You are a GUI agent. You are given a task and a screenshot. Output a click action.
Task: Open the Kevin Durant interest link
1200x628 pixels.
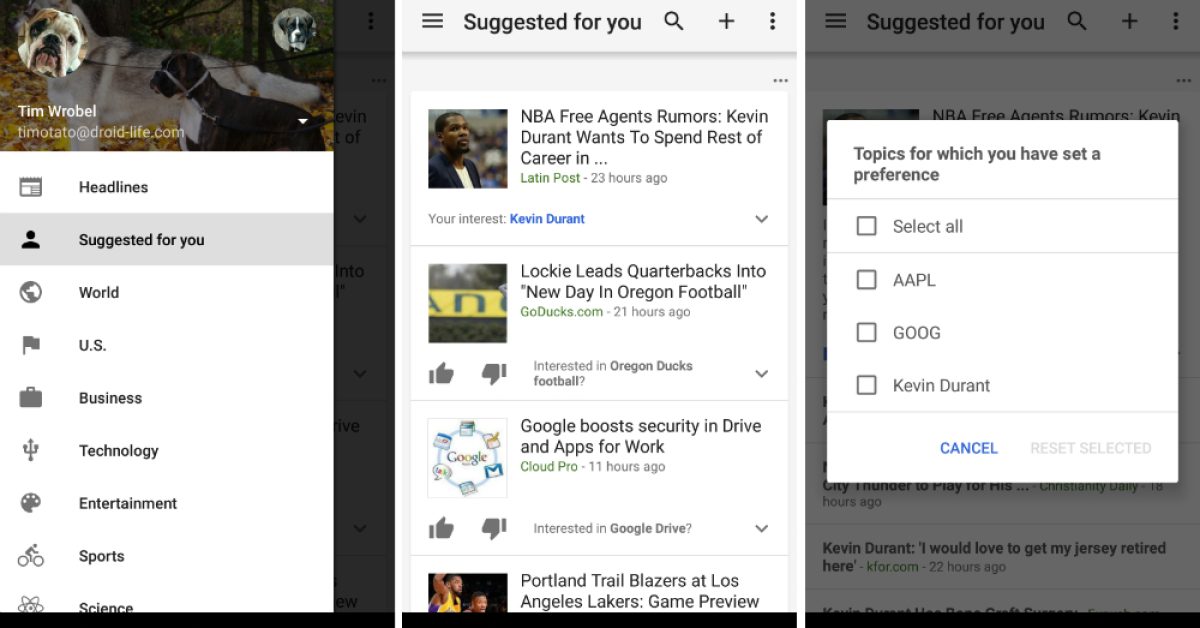tap(547, 219)
